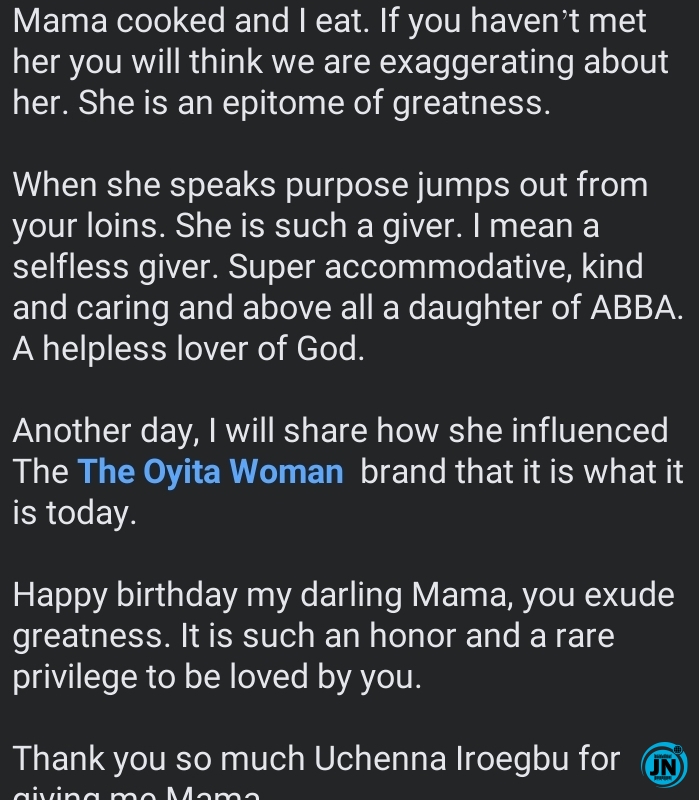Click the phrase 'selfless giver'
Image resolution: width=699 pixels, height=800 pixels.
[x=109, y=267]
